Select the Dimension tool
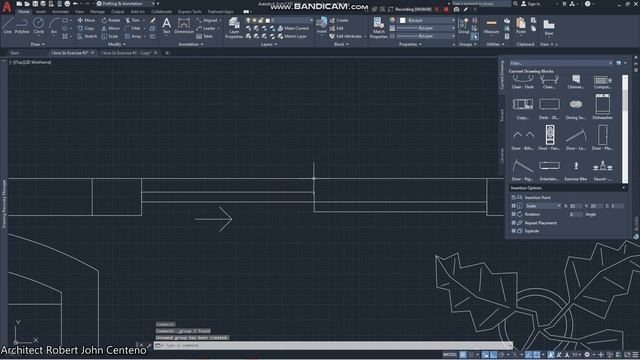 [x=184, y=26]
